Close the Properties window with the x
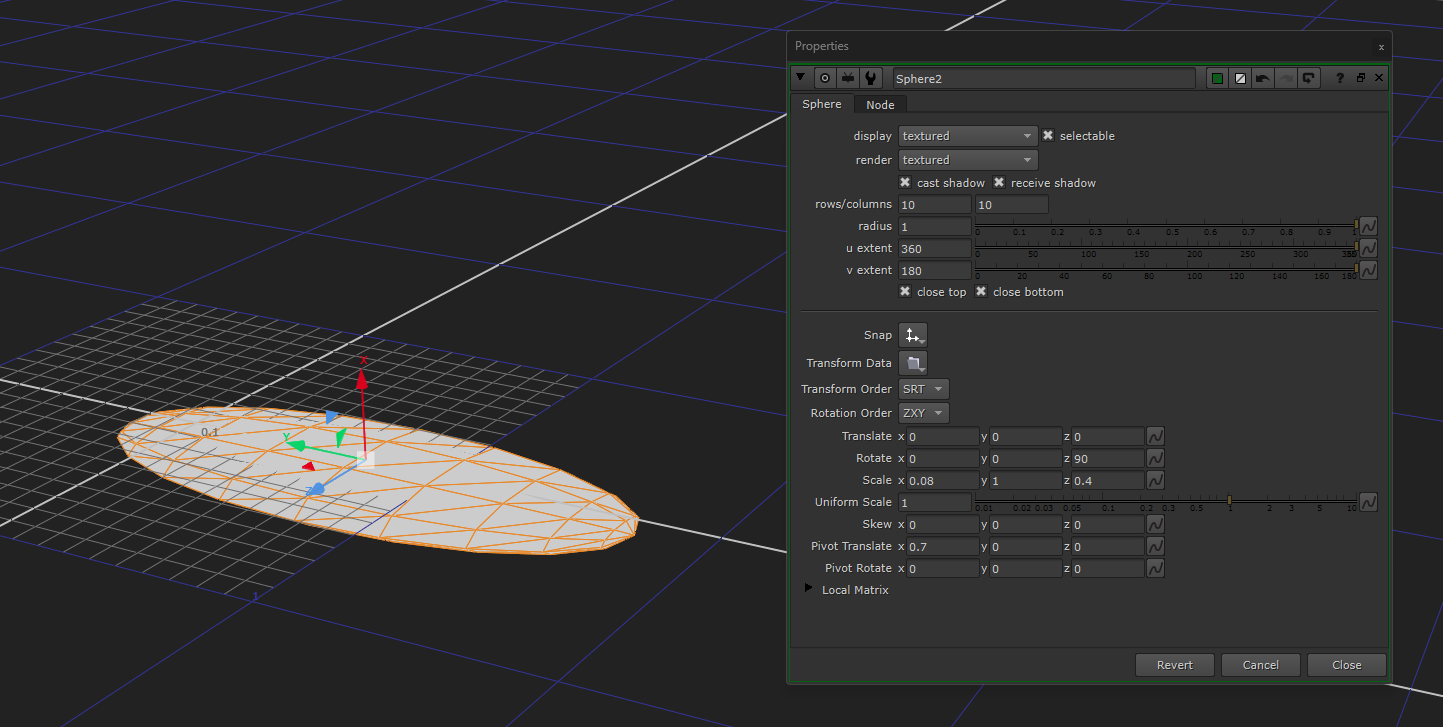 (x=1381, y=46)
